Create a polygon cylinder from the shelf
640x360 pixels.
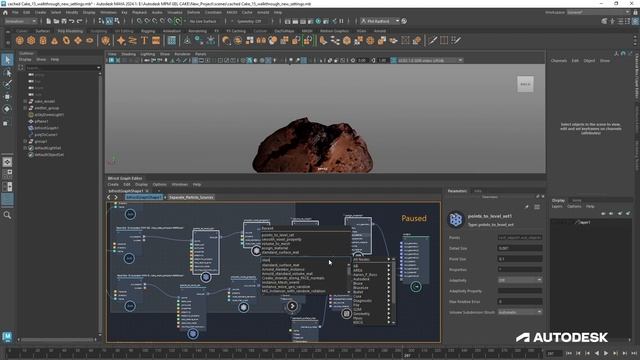click(x=43, y=40)
